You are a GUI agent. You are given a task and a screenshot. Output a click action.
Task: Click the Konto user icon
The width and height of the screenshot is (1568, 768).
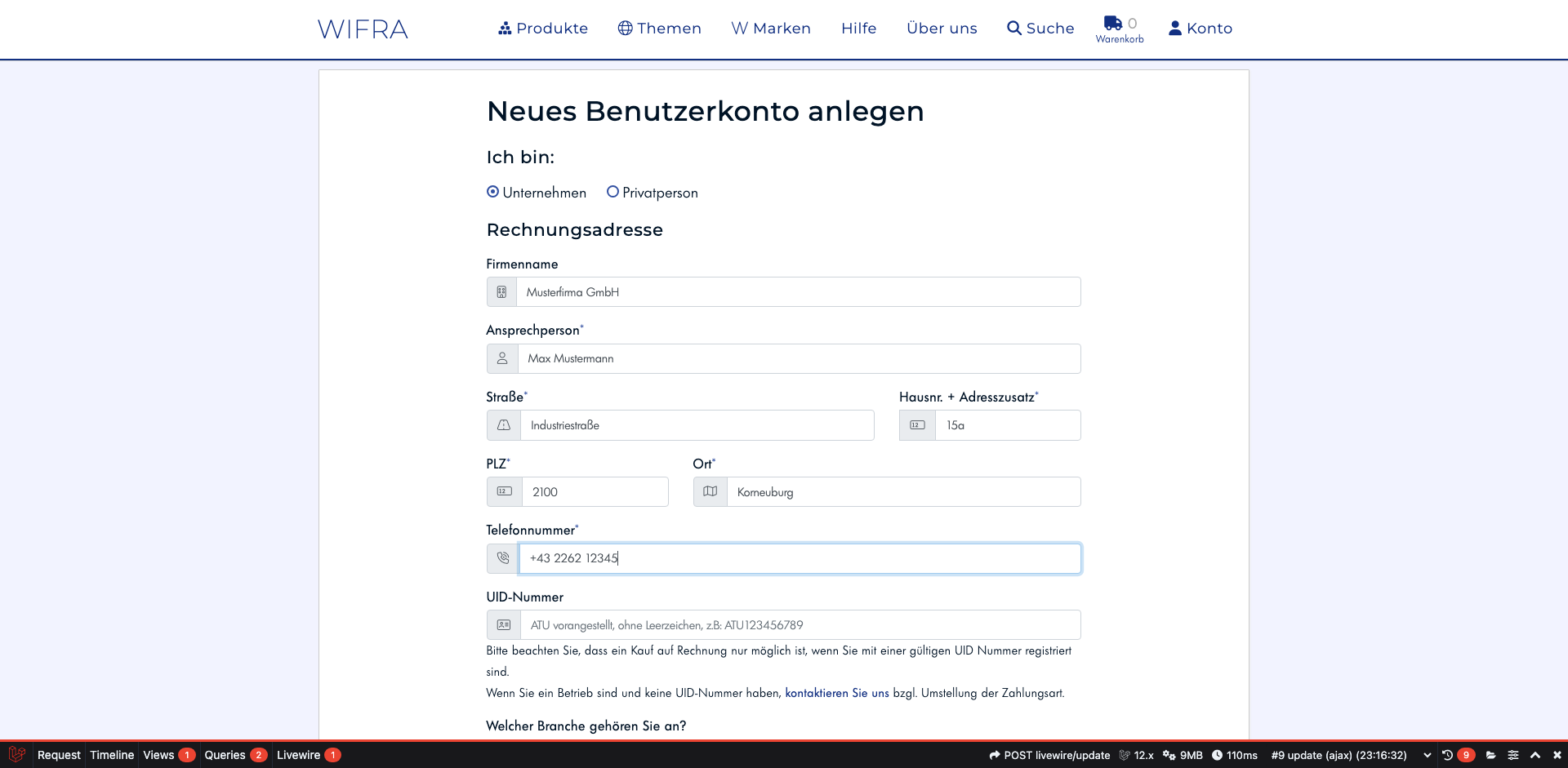(x=1174, y=28)
